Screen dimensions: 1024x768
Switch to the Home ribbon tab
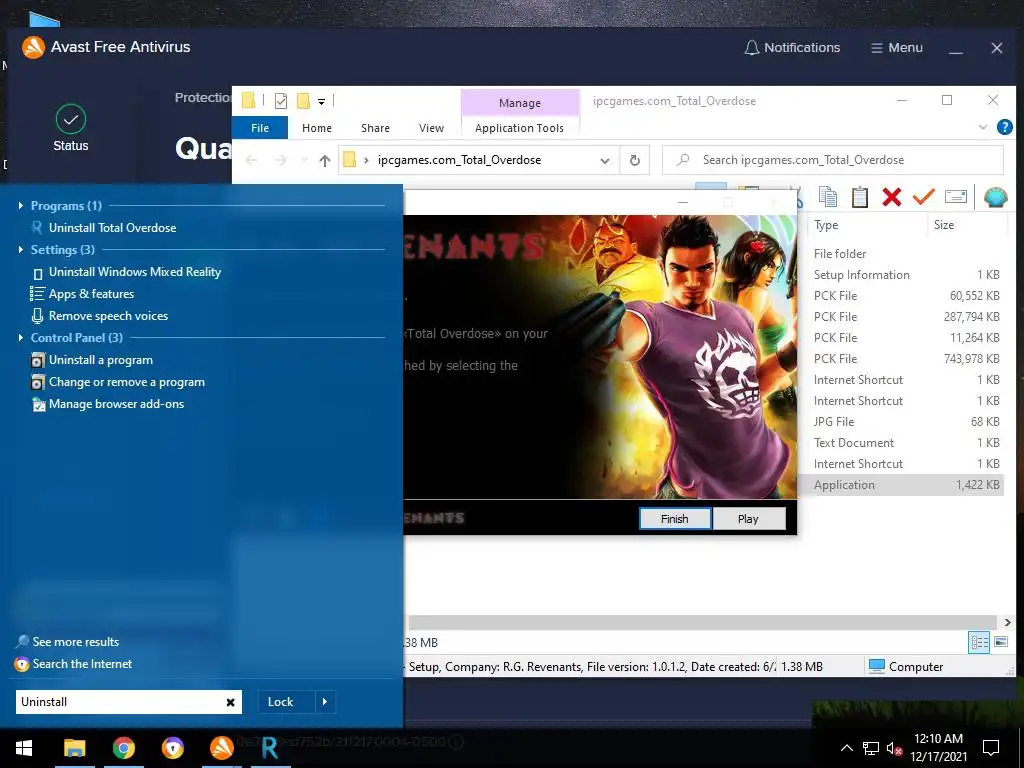(317, 128)
